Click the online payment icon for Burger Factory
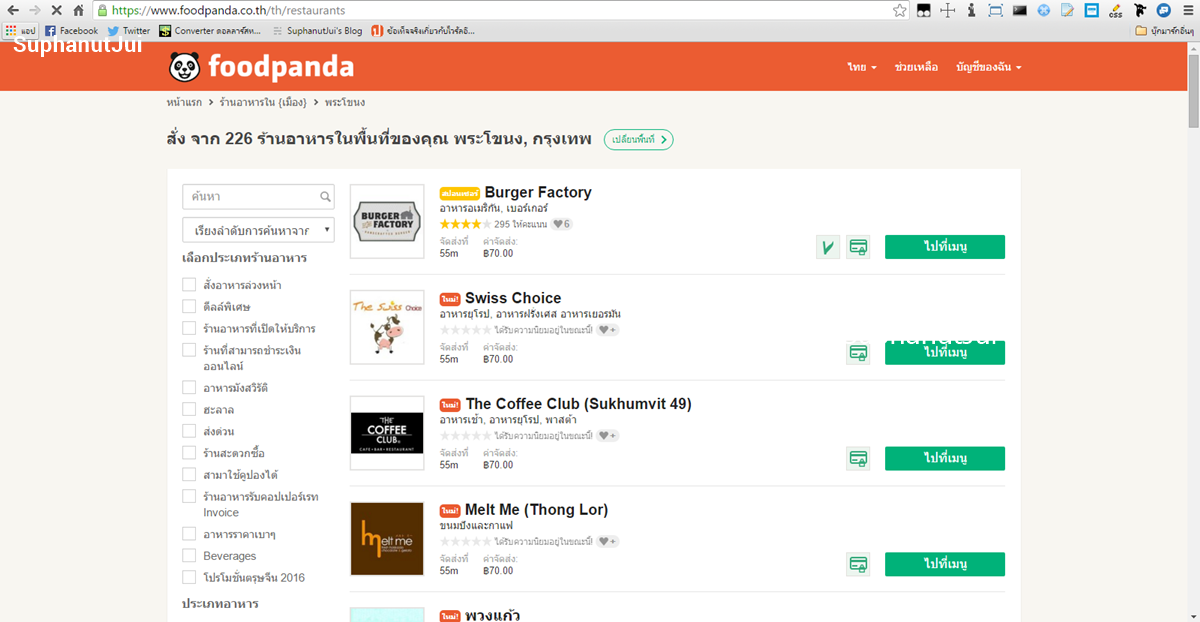The height and width of the screenshot is (622, 1200). 858,247
